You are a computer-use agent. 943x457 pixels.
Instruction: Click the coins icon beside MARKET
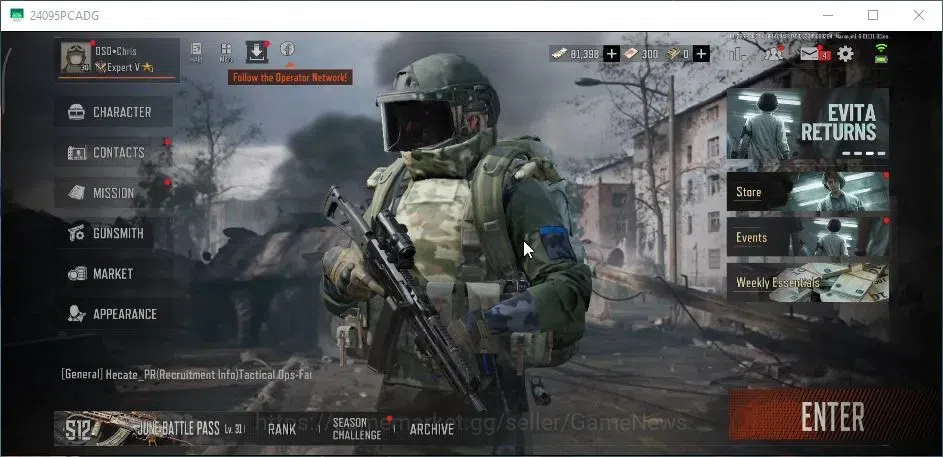[77, 274]
